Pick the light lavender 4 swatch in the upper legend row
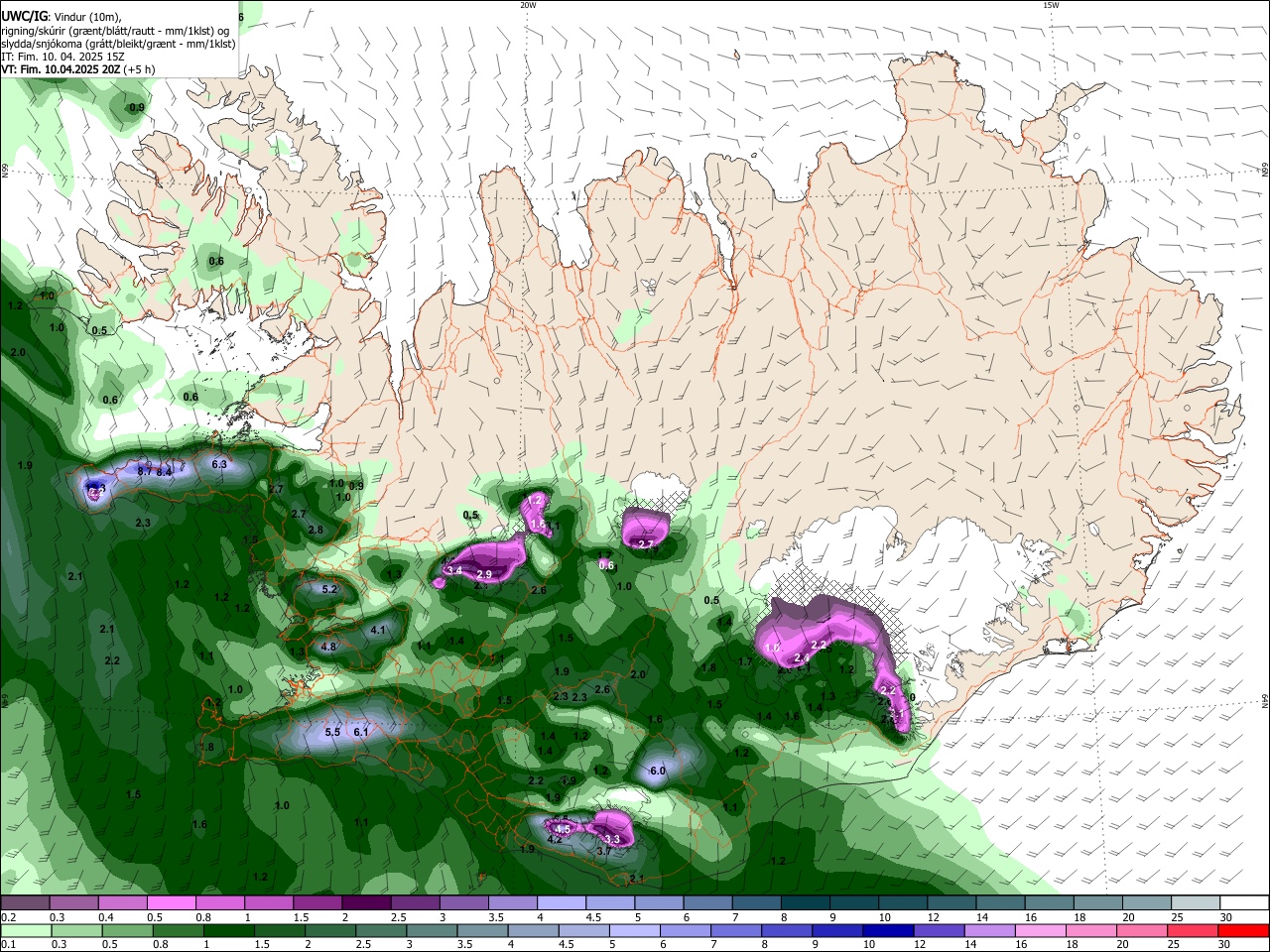 (x=562, y=903)
